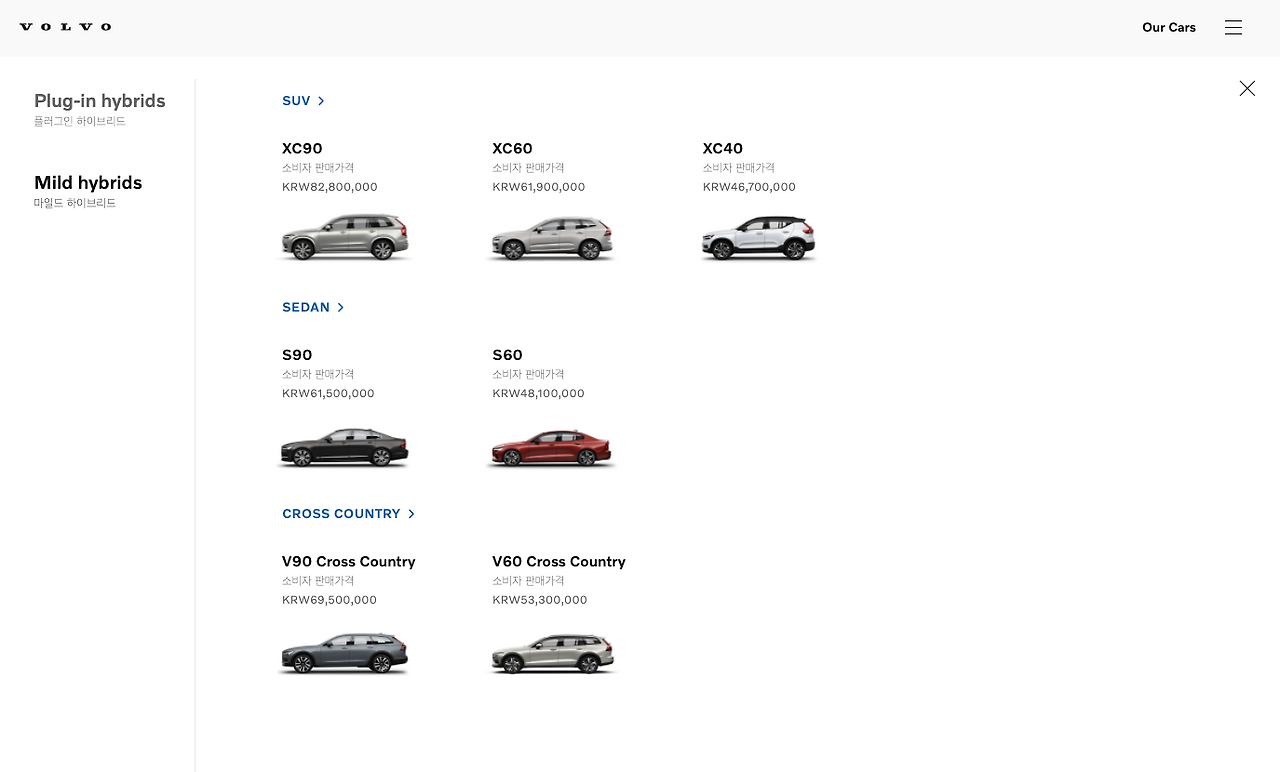
Task: Open the Our Cars menu
Action: (1169, 27)
